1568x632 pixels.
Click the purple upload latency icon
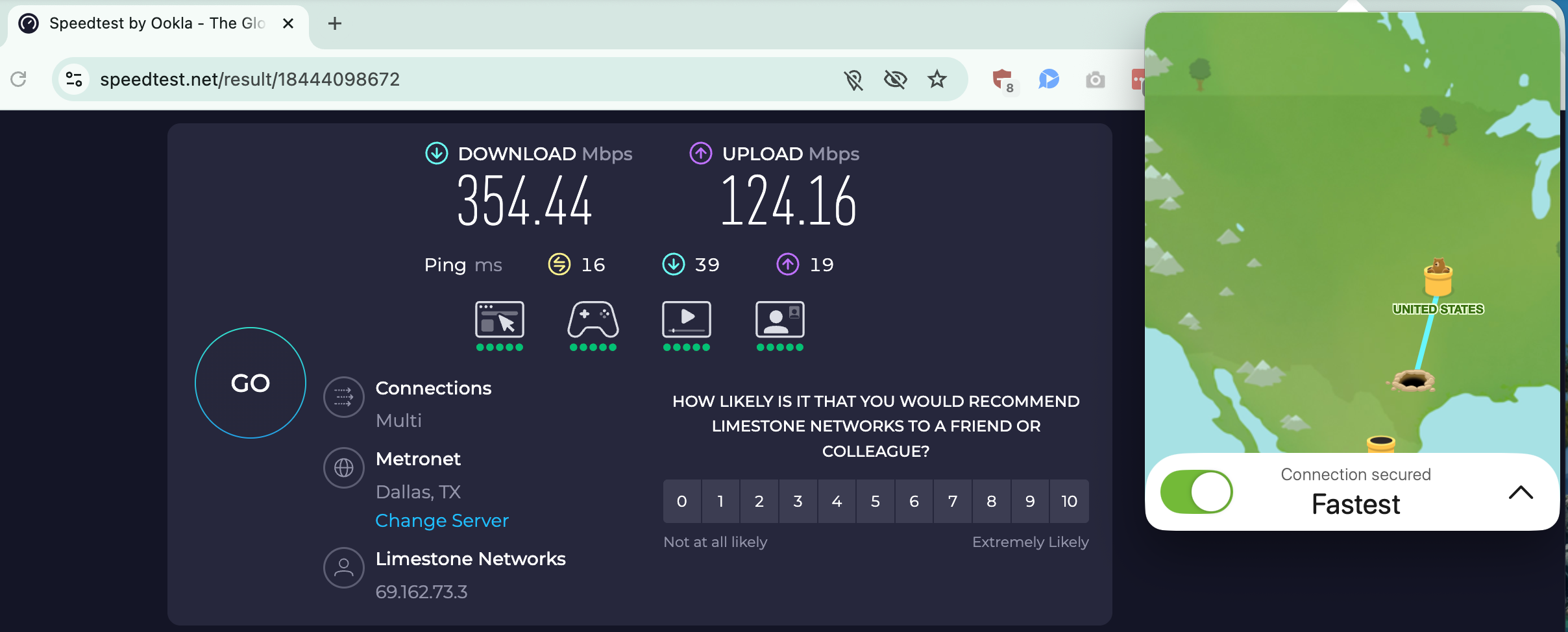[787, 264]
